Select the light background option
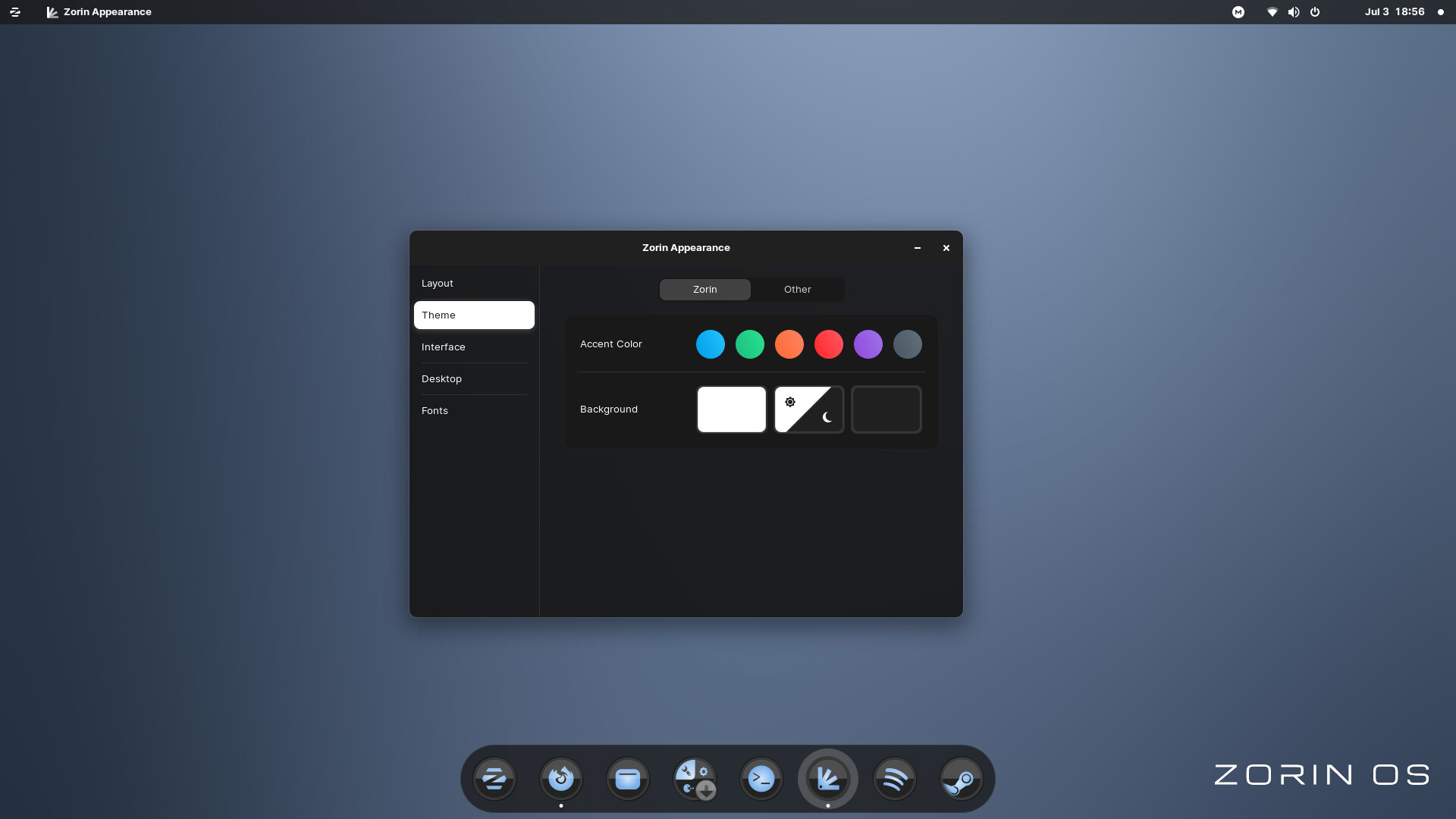This screenshot has height=819, width=1456. tap(732, 409)
